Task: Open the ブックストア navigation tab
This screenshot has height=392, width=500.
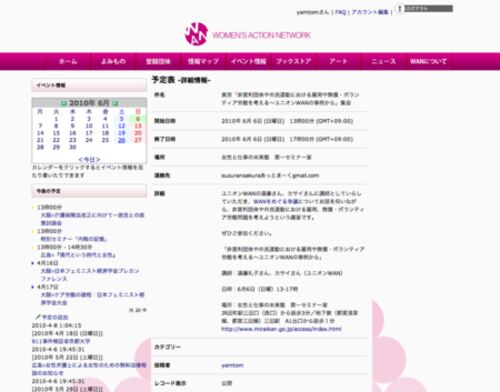Action: (x=294, y=61)
